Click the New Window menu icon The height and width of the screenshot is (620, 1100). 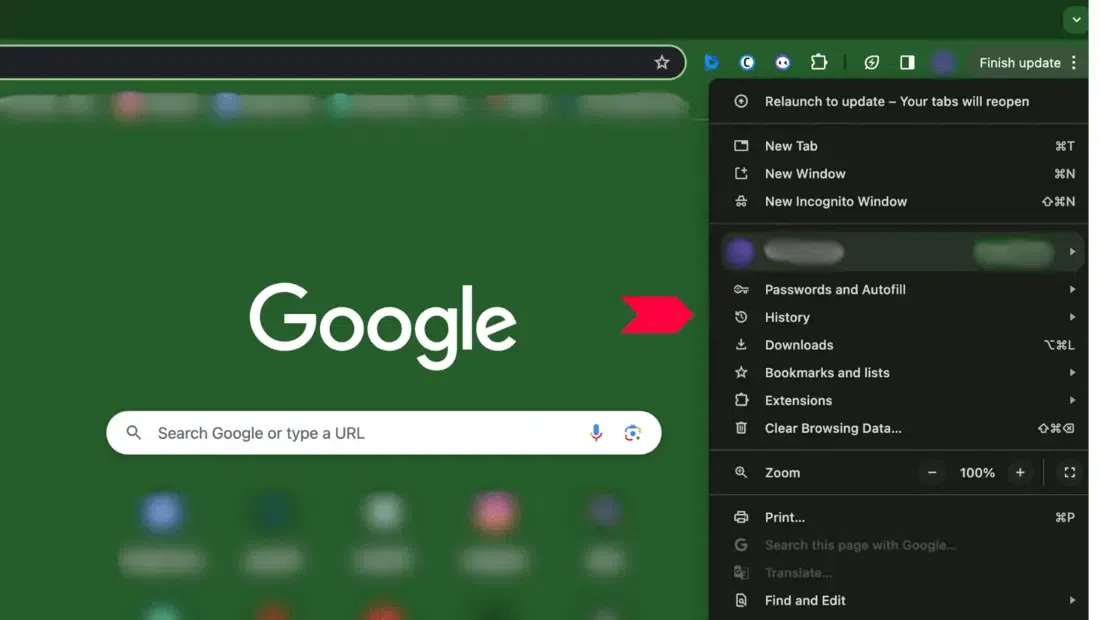point(741,173)
